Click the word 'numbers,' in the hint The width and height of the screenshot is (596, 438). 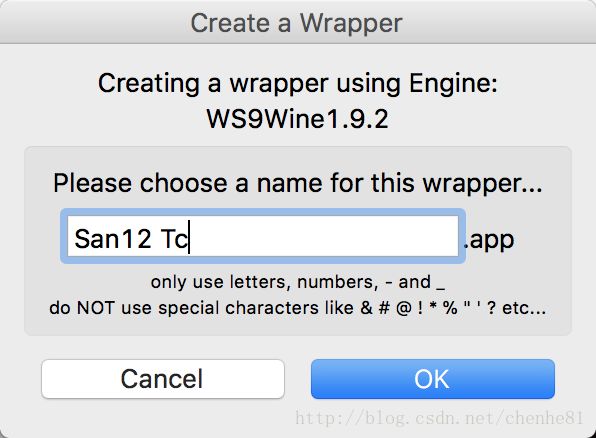338,282
